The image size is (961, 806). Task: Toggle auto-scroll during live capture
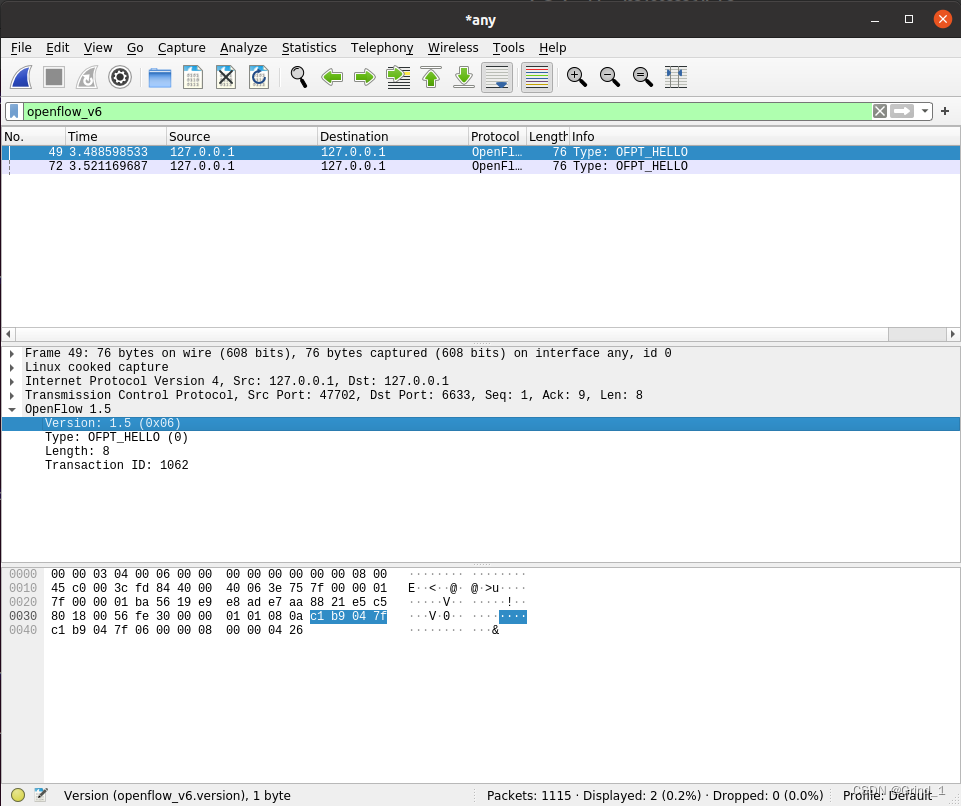click(497, 77)
